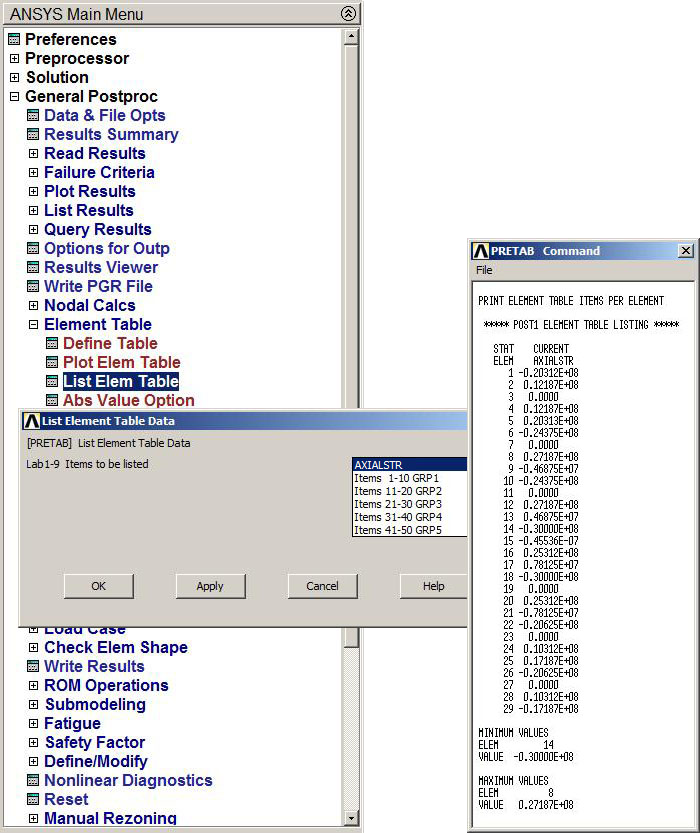Click the Options for Outp icon
The height and width of the screenshot is (833, 700).
(x=33, y=249)
